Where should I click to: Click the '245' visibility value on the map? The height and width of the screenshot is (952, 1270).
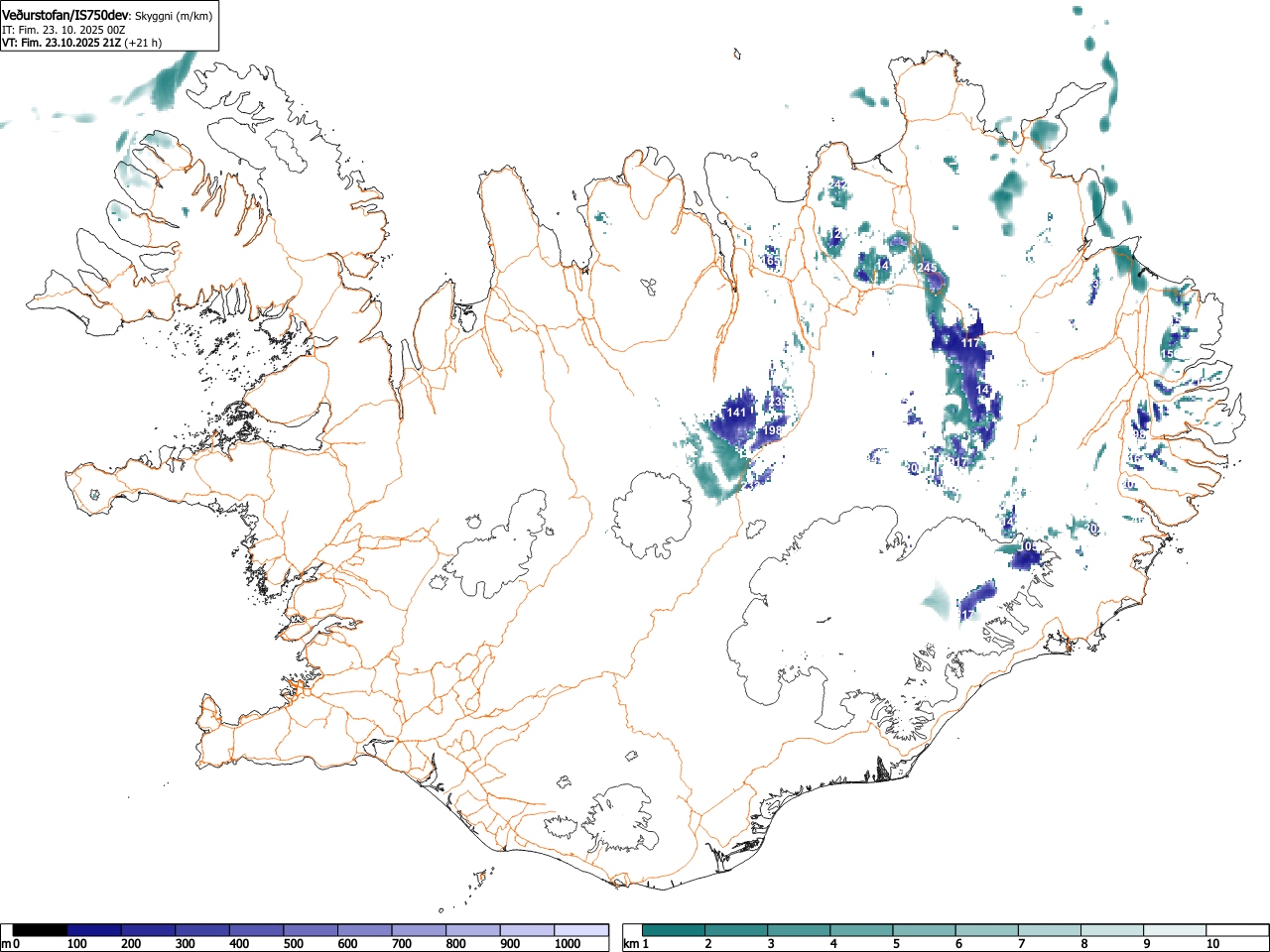coord(928,269)
